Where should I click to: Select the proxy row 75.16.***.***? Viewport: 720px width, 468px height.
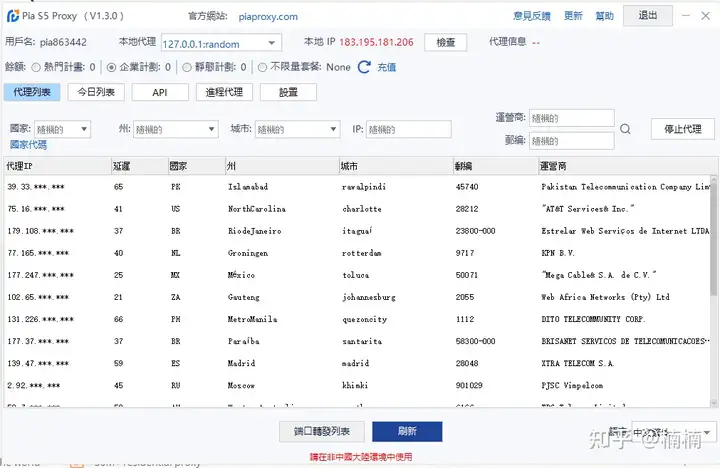pos(357,209)
